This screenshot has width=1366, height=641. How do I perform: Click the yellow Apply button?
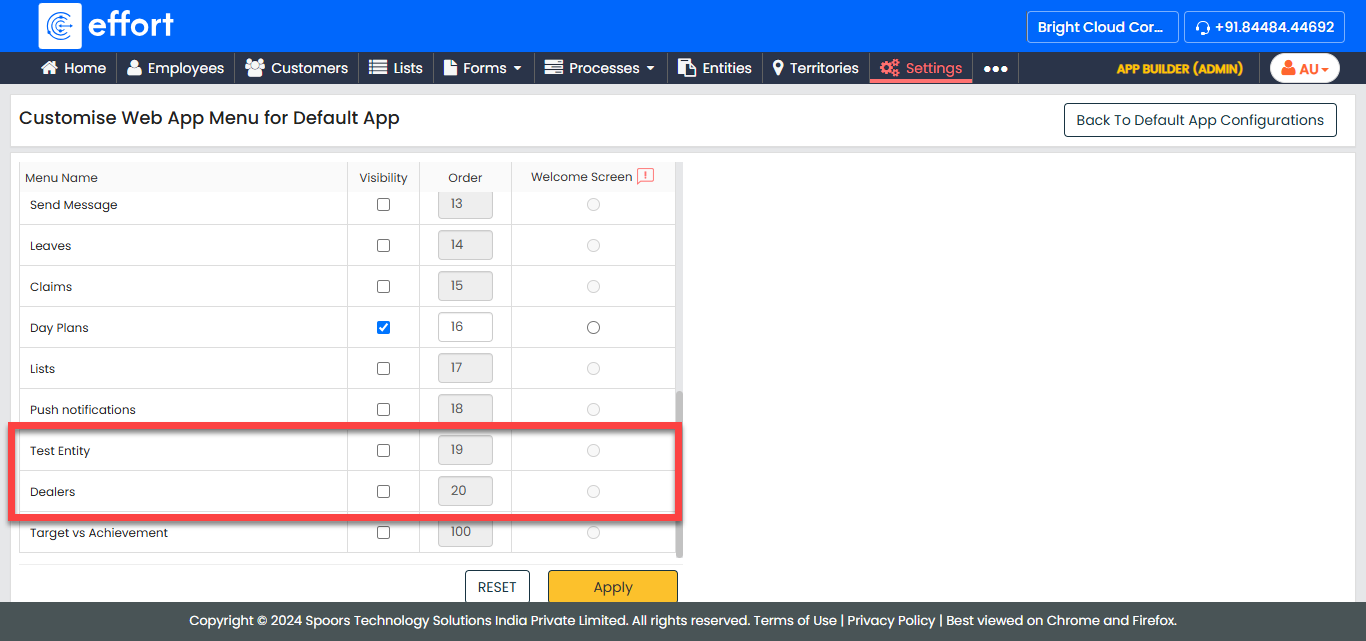point(612,587)
